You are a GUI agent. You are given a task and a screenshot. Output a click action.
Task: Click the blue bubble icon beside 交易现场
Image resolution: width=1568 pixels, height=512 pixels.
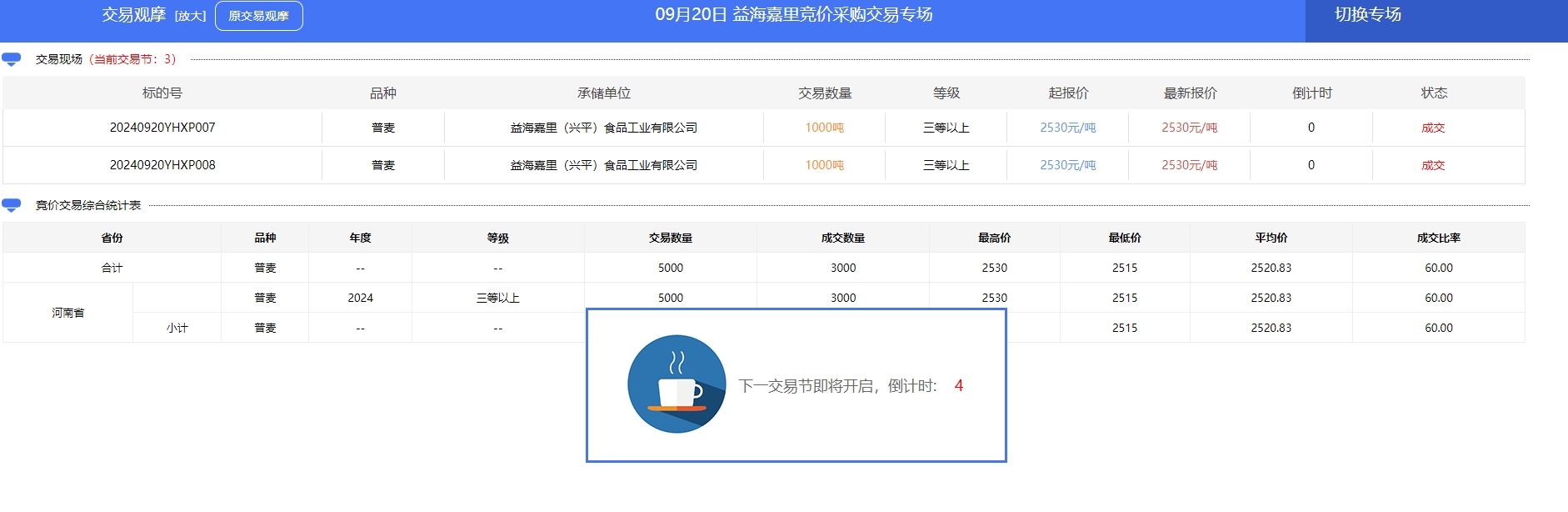click(12, 59)
